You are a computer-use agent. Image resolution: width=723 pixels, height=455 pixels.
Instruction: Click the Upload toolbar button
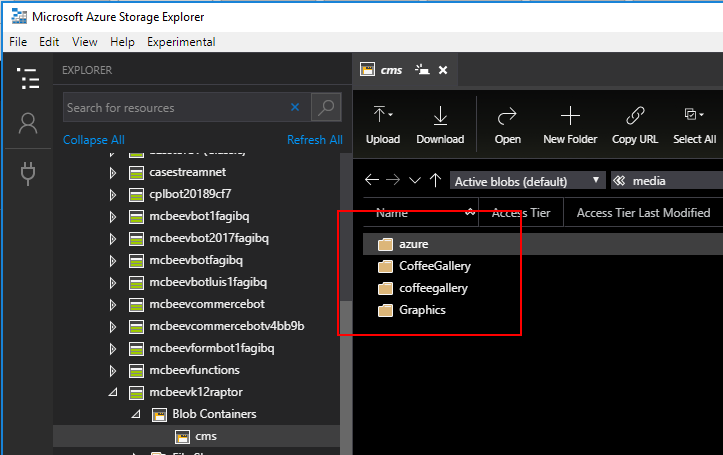pos(383,125)
